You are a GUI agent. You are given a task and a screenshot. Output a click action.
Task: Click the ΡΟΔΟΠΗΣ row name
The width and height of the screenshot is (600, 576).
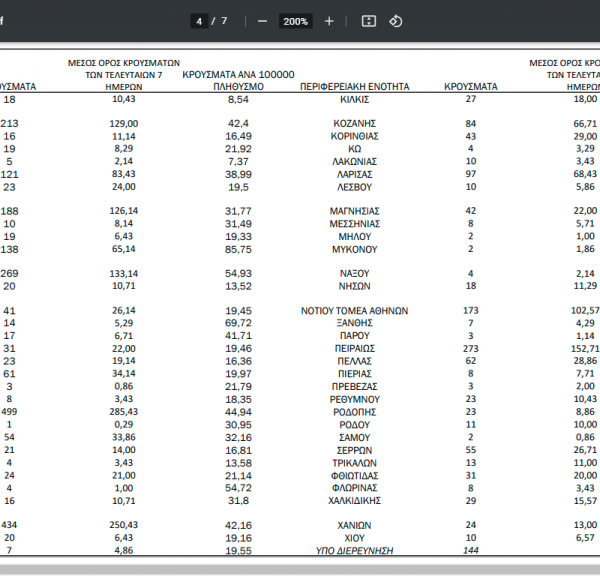click(355, 412)
